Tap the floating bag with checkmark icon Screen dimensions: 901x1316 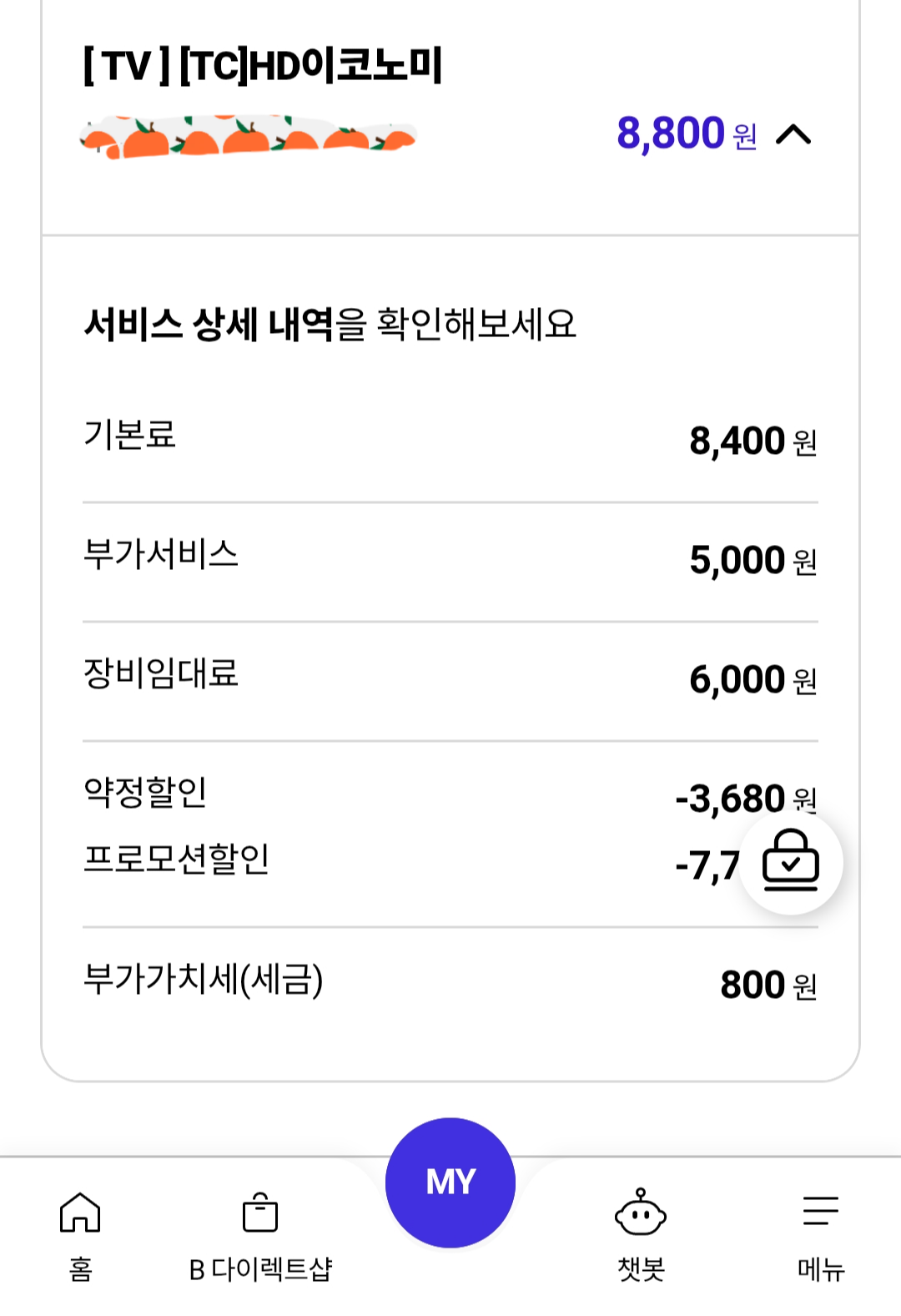791,861
